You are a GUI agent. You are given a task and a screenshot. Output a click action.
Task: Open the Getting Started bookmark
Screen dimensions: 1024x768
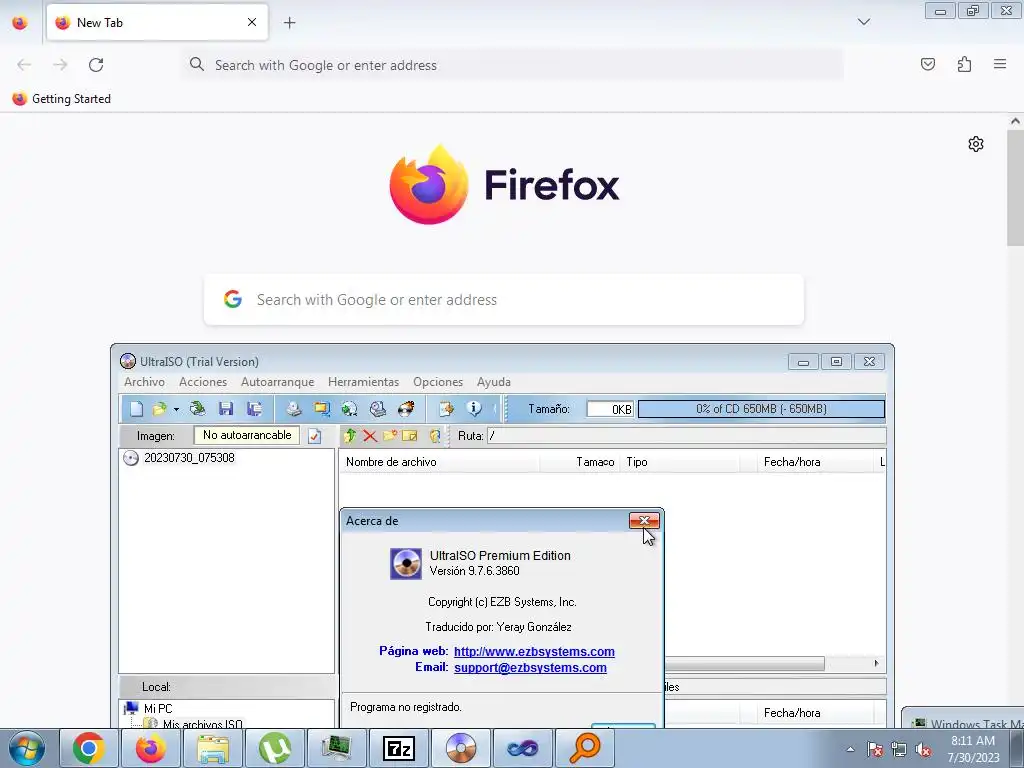tap(61, 99)
